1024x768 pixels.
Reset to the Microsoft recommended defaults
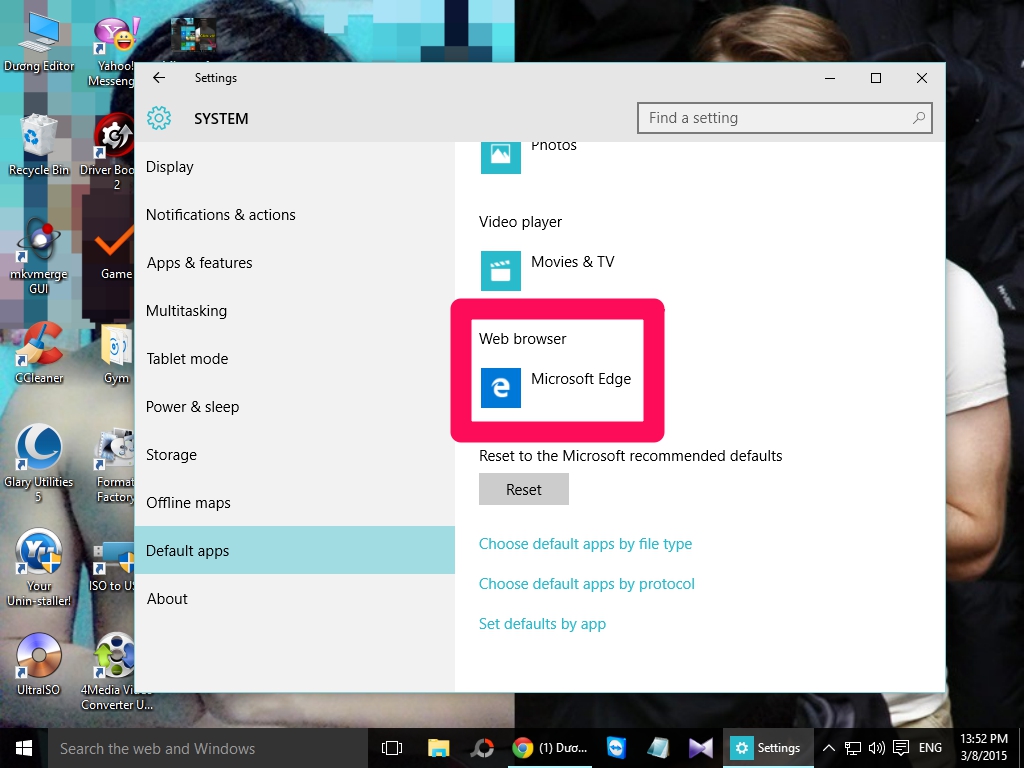click(523, 489)
